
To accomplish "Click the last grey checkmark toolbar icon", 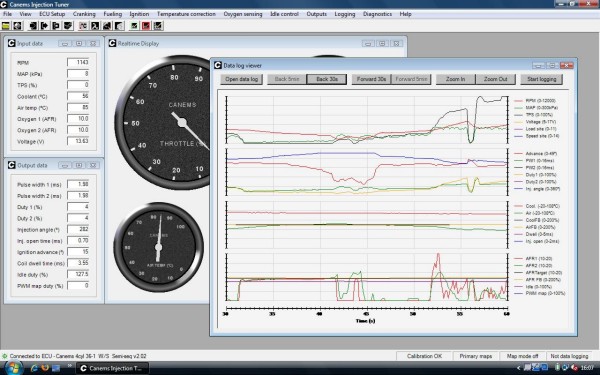I will [158, 26].
